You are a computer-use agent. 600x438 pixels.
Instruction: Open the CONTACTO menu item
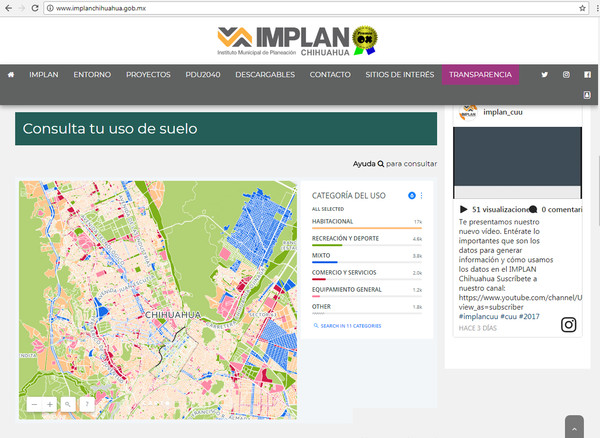(330, 75)
